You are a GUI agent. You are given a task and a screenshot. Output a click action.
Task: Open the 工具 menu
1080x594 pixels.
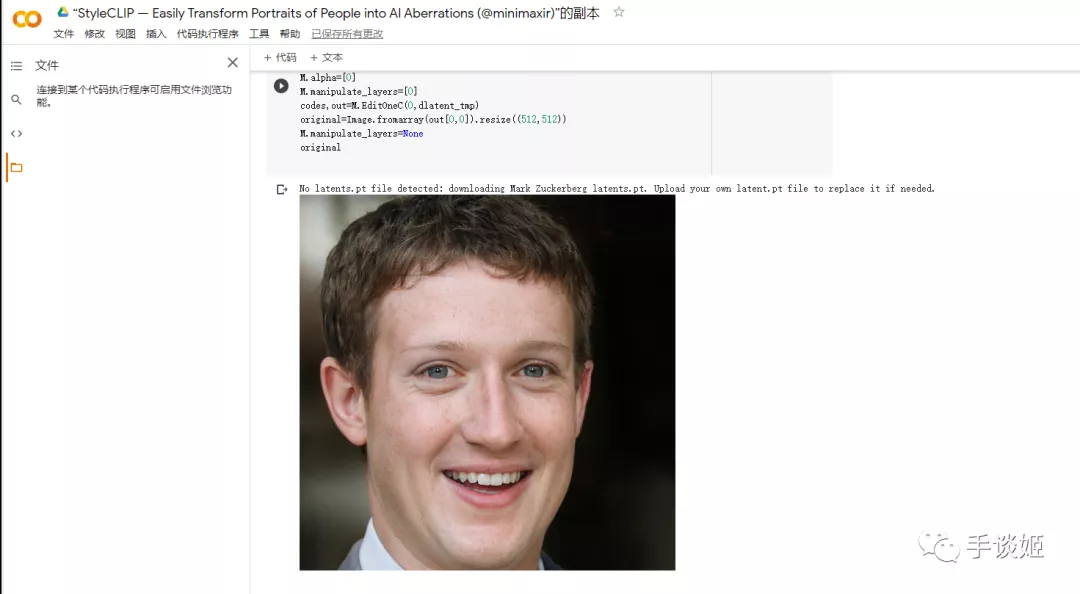259,34
